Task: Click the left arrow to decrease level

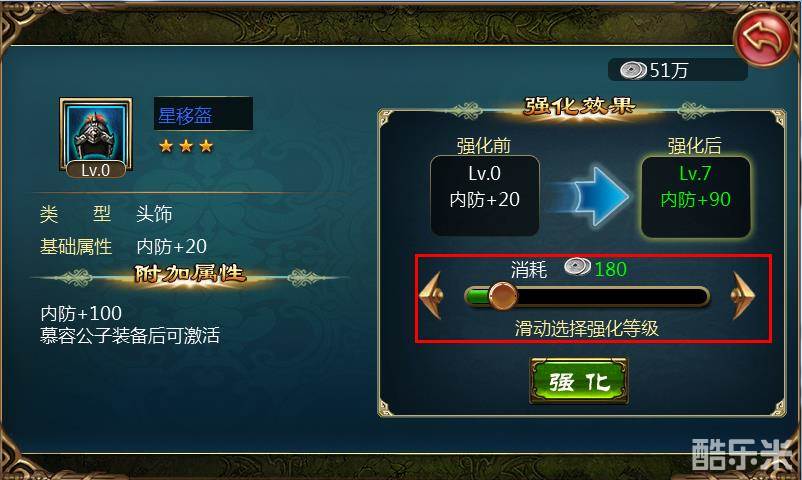Action: coord(431,296)
